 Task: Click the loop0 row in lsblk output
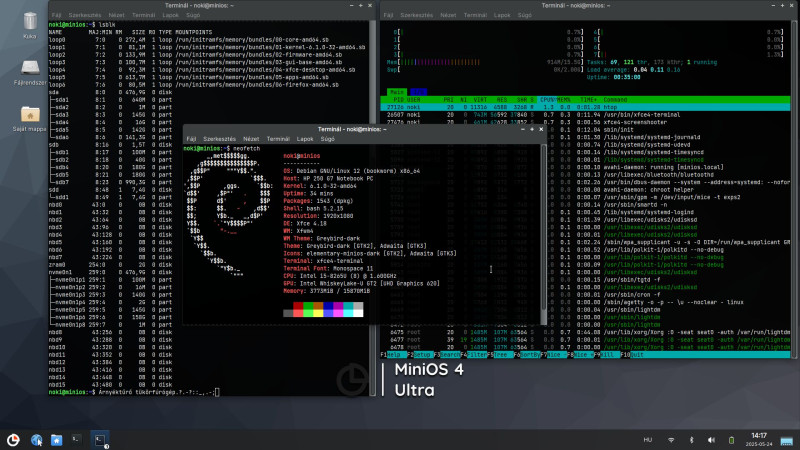click(189, 39)
